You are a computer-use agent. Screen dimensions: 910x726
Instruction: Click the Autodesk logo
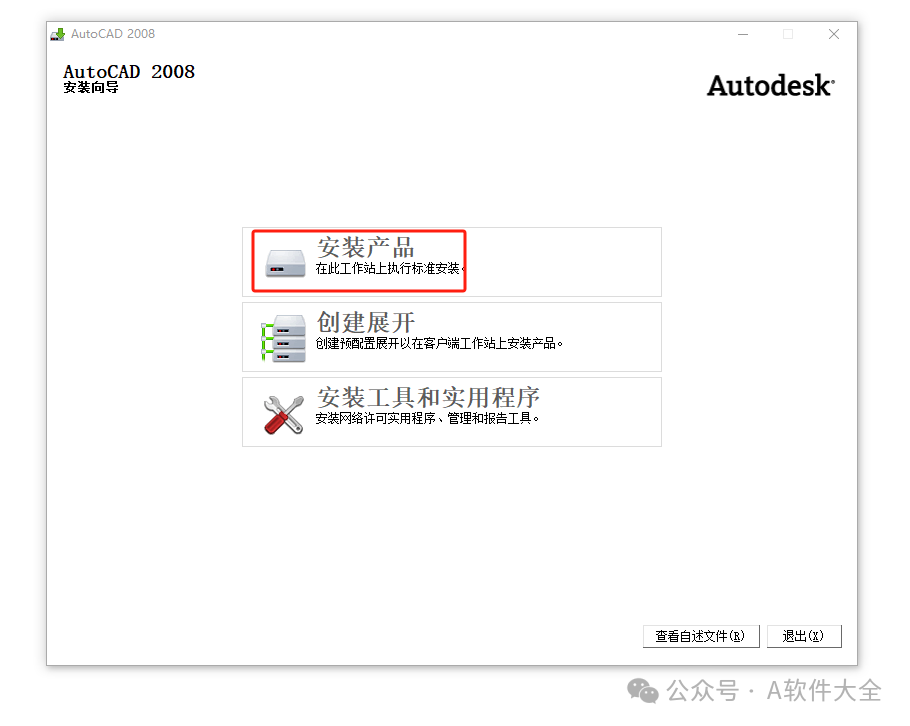(771, 85)
